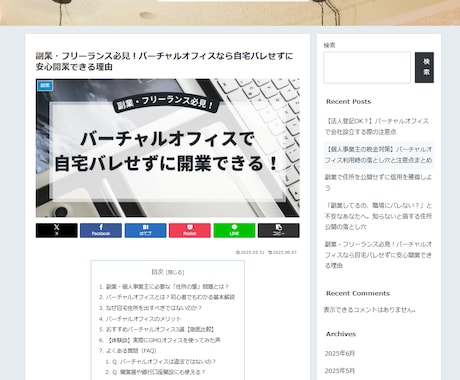Viewport: 460px width, 380px height.
Task: Open the 2025年6月 archive
Action: 340,353
